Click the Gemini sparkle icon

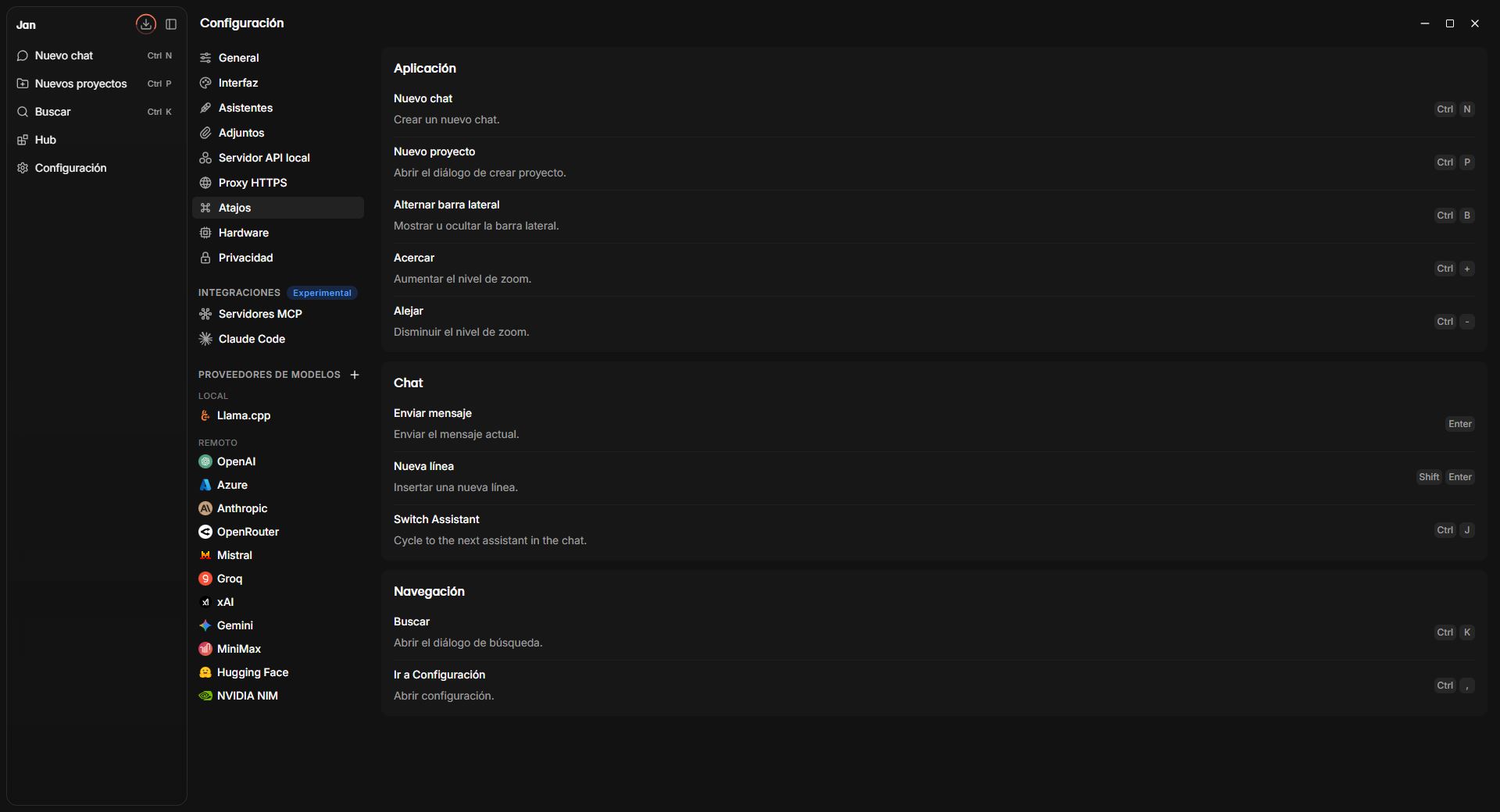coord(205,625)
